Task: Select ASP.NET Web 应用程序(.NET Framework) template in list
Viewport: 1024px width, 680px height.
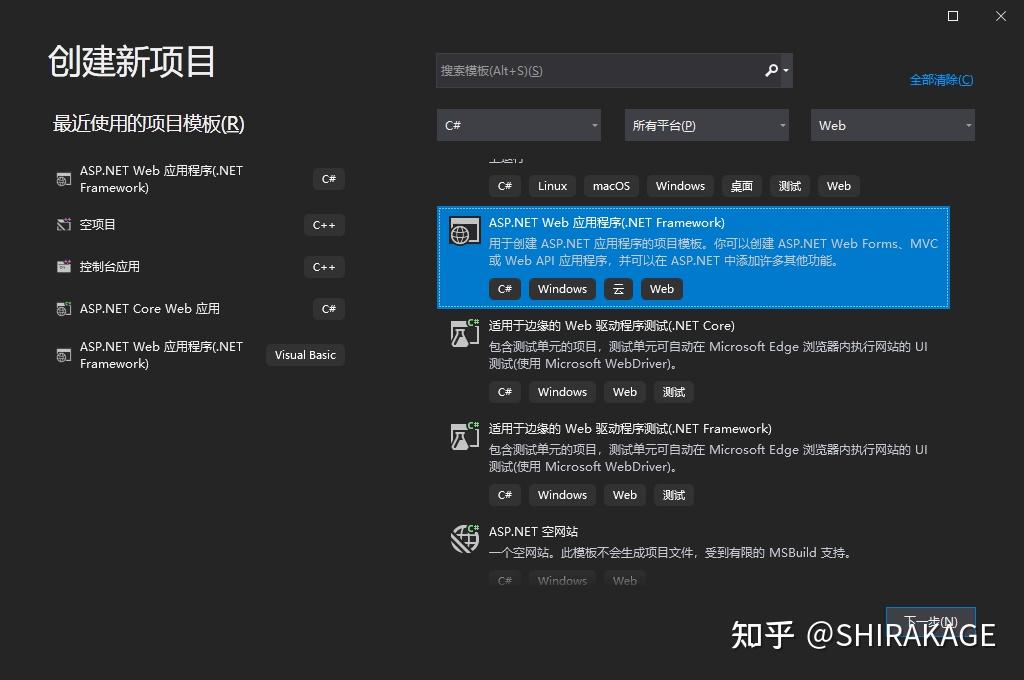Action: click(693, 257)
